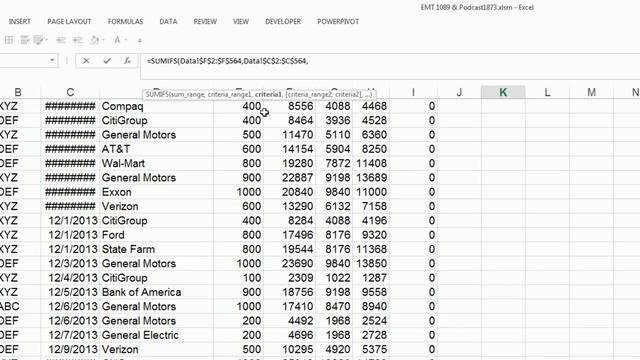Click the value 2309 cell
Screen dimensions: 640x360
(x=289, y=278)
